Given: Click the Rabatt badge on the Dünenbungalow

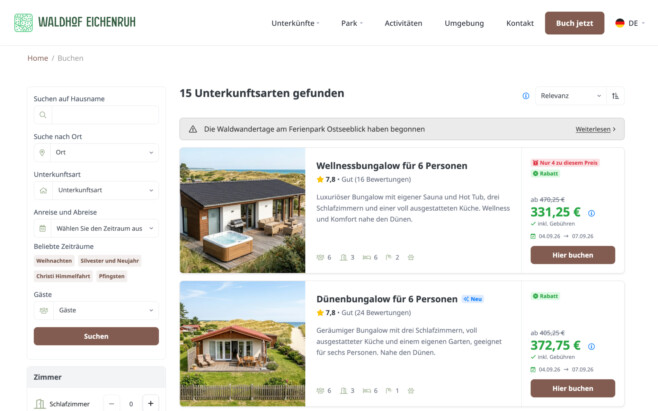Looking at the screenshot, I should (545, 296).
